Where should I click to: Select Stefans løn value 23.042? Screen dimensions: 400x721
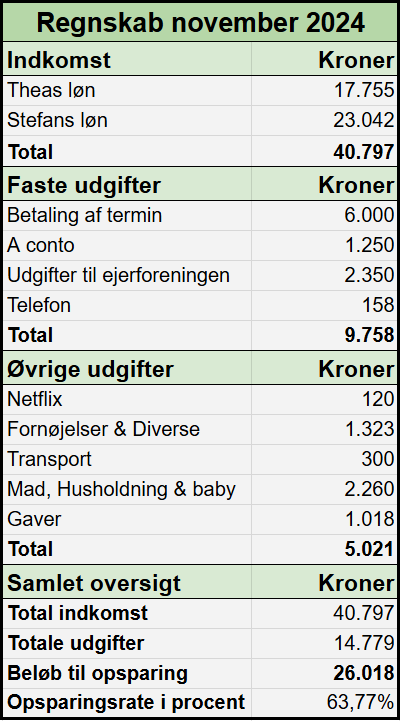point(324,120)
